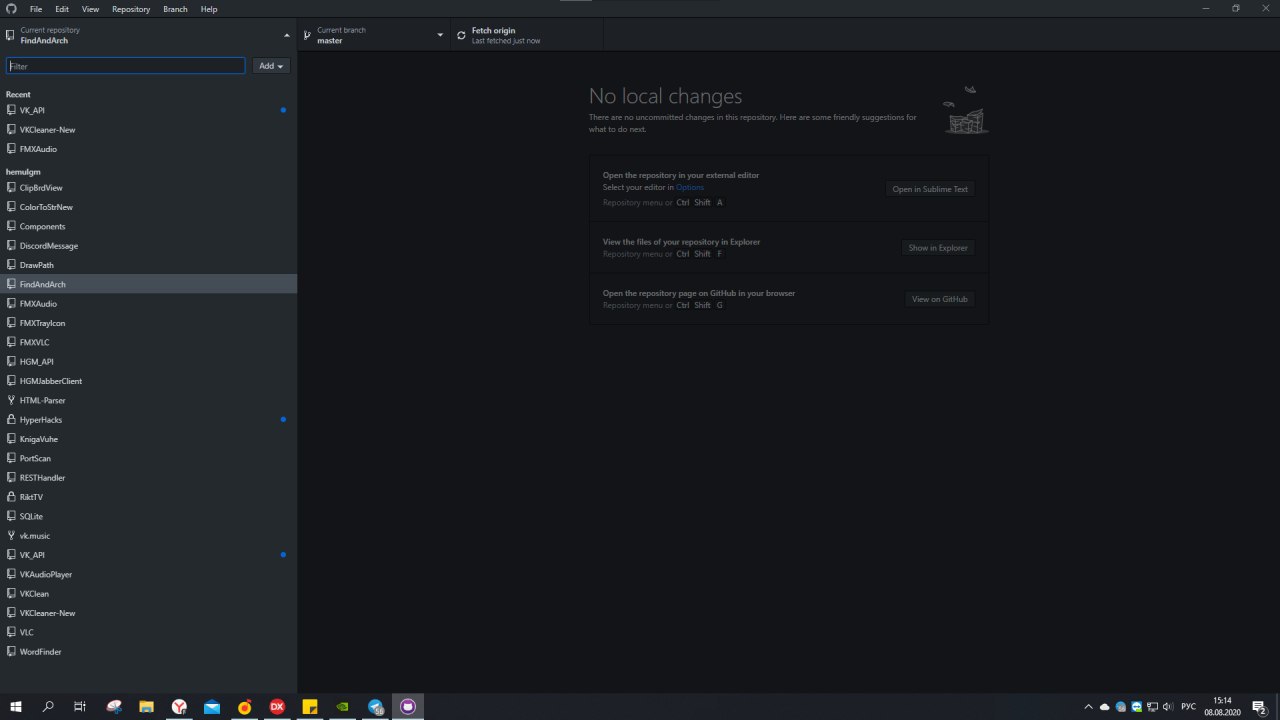Open the Edit menu
The width and height of the screenshot is (1280, 720).
click(x=62, y=9)
